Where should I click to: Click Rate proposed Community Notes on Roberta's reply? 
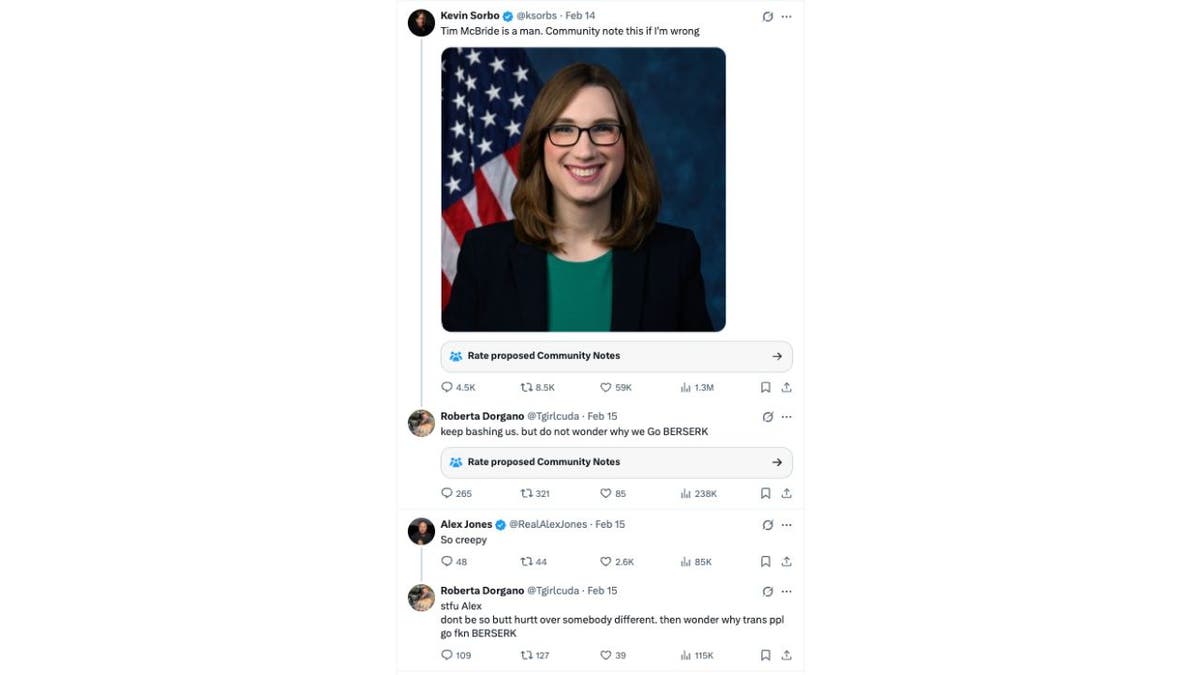pyautogui.click(x=616, y=462)
